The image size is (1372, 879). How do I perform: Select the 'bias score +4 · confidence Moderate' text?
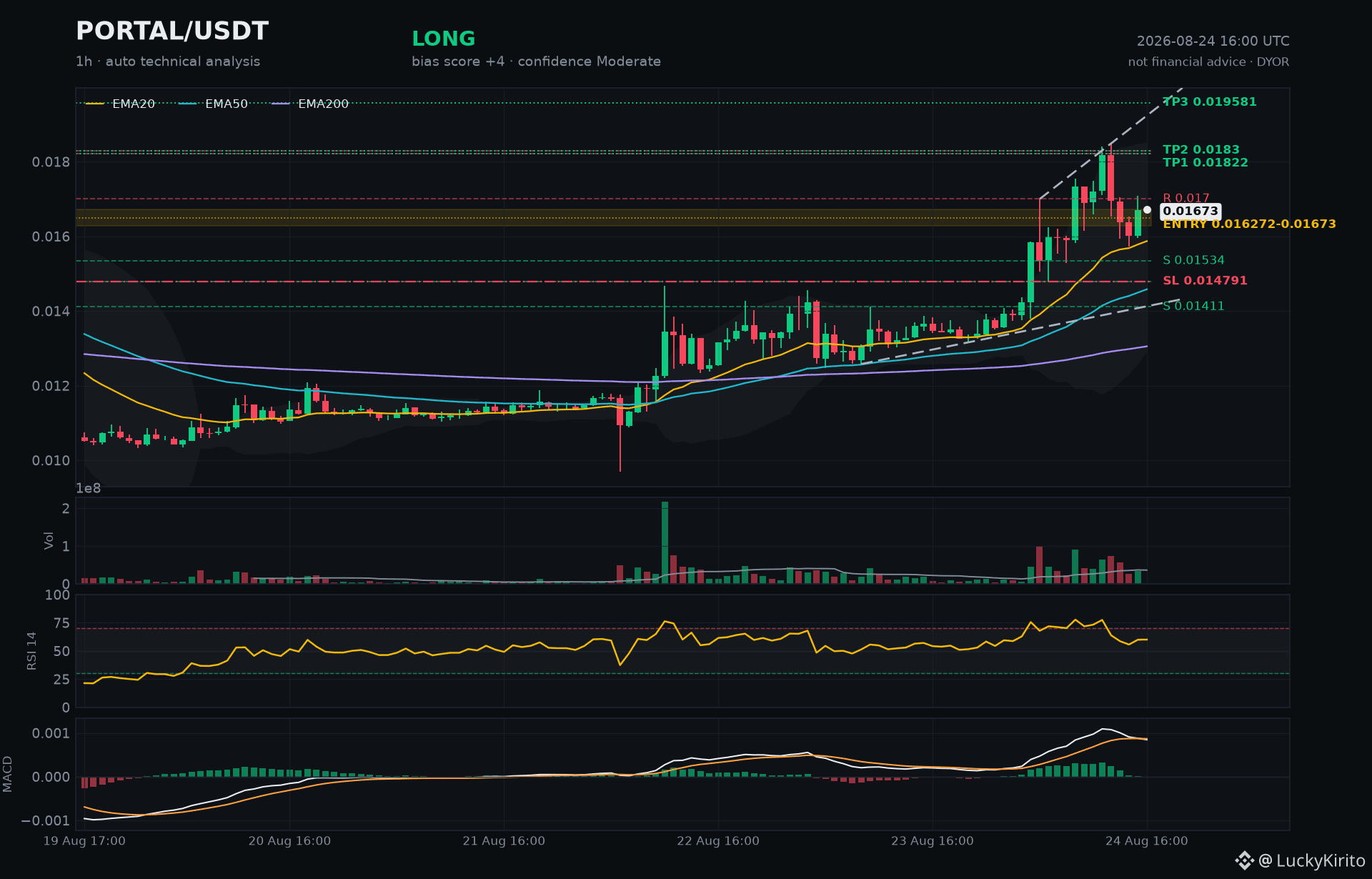click(536, 61)
